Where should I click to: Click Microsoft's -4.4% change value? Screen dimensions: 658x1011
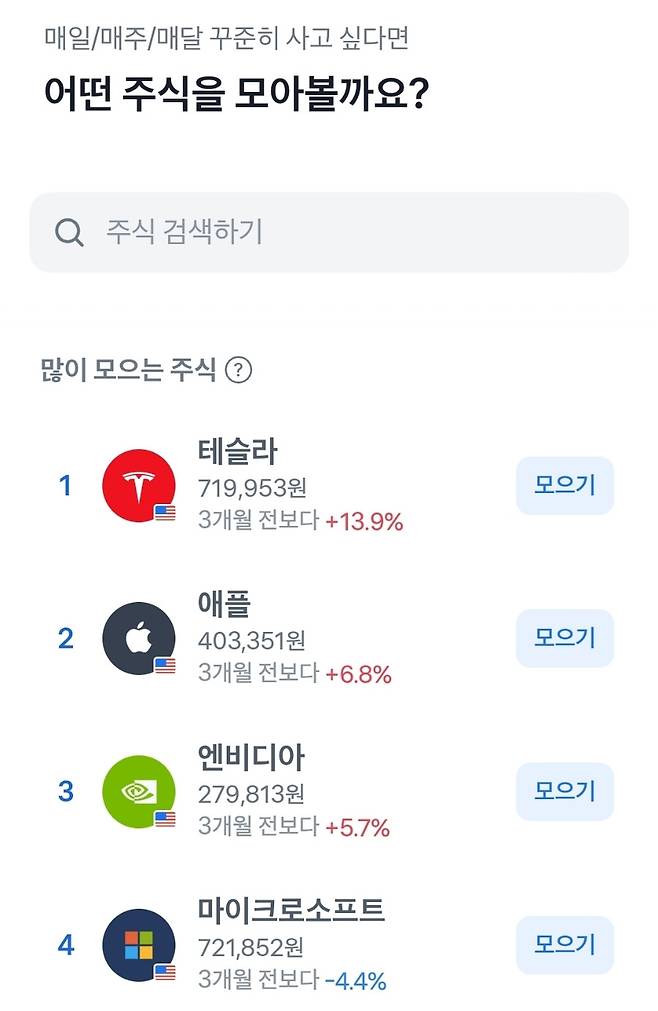click(x=355, y=981)
